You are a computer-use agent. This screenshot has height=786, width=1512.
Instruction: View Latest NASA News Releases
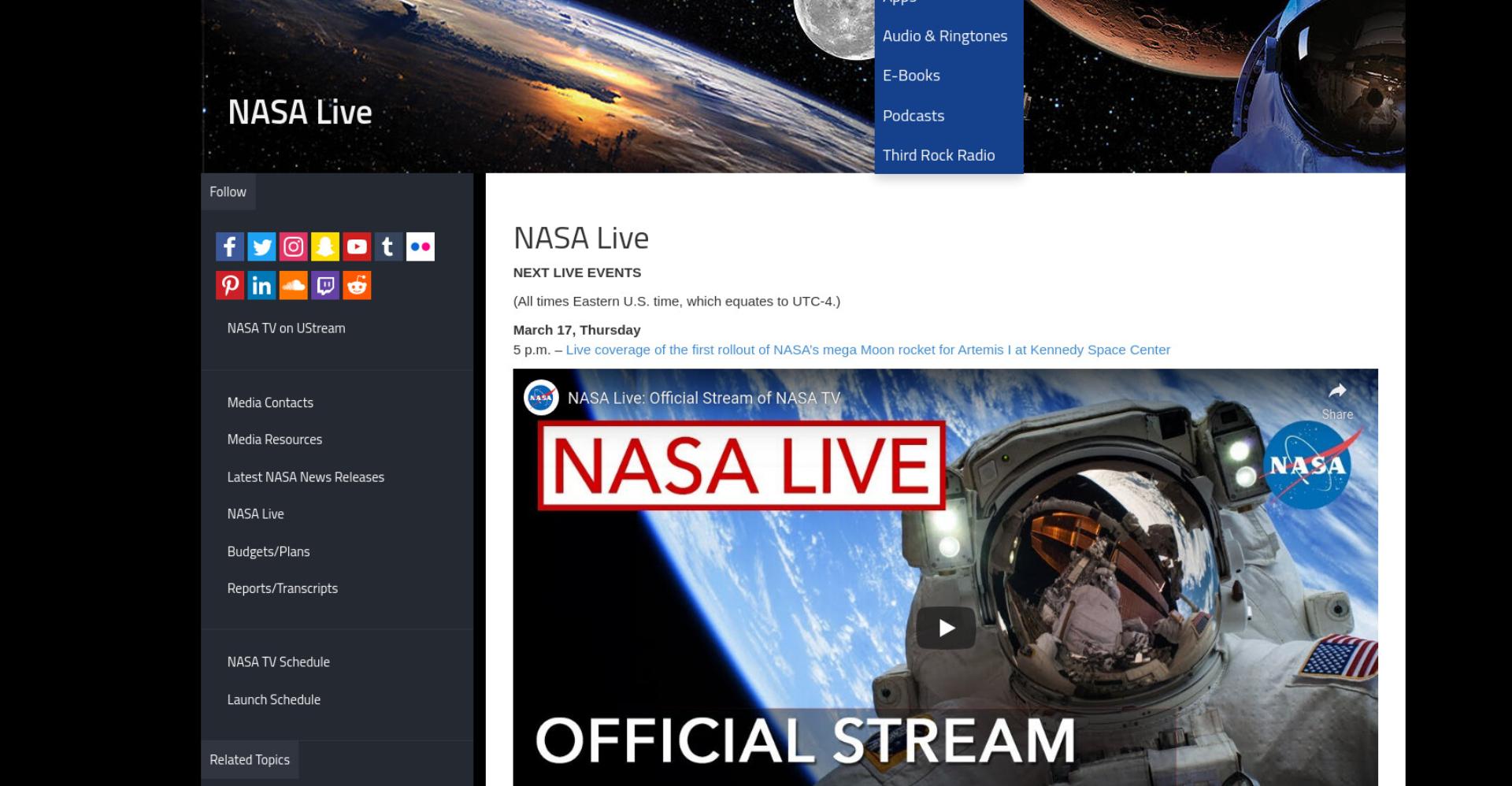tap(306, 477)
